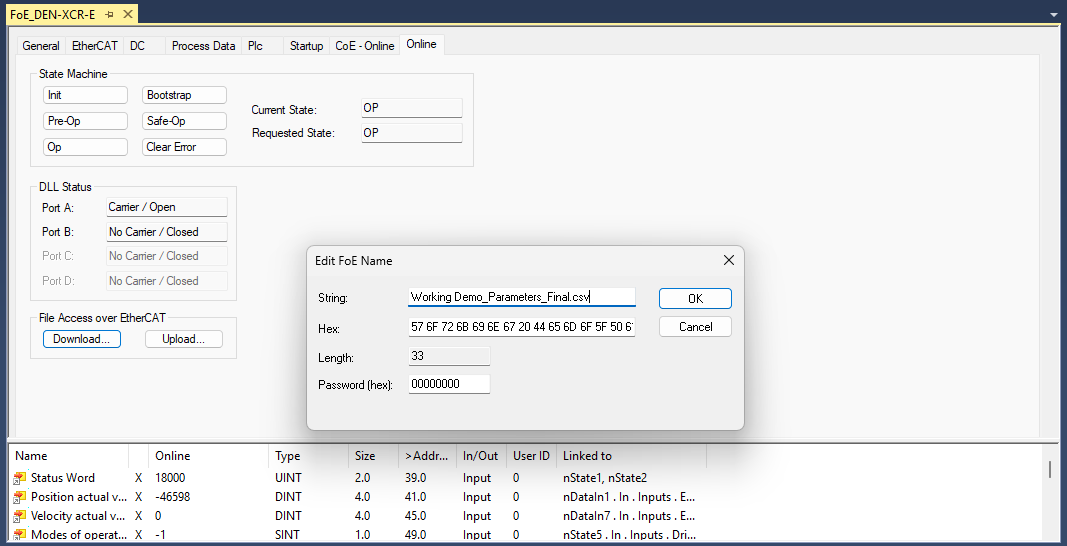Close the FoE_DEN-XCR-E document tab
This screenshot has height=546, width=1067.
(127, 14)
